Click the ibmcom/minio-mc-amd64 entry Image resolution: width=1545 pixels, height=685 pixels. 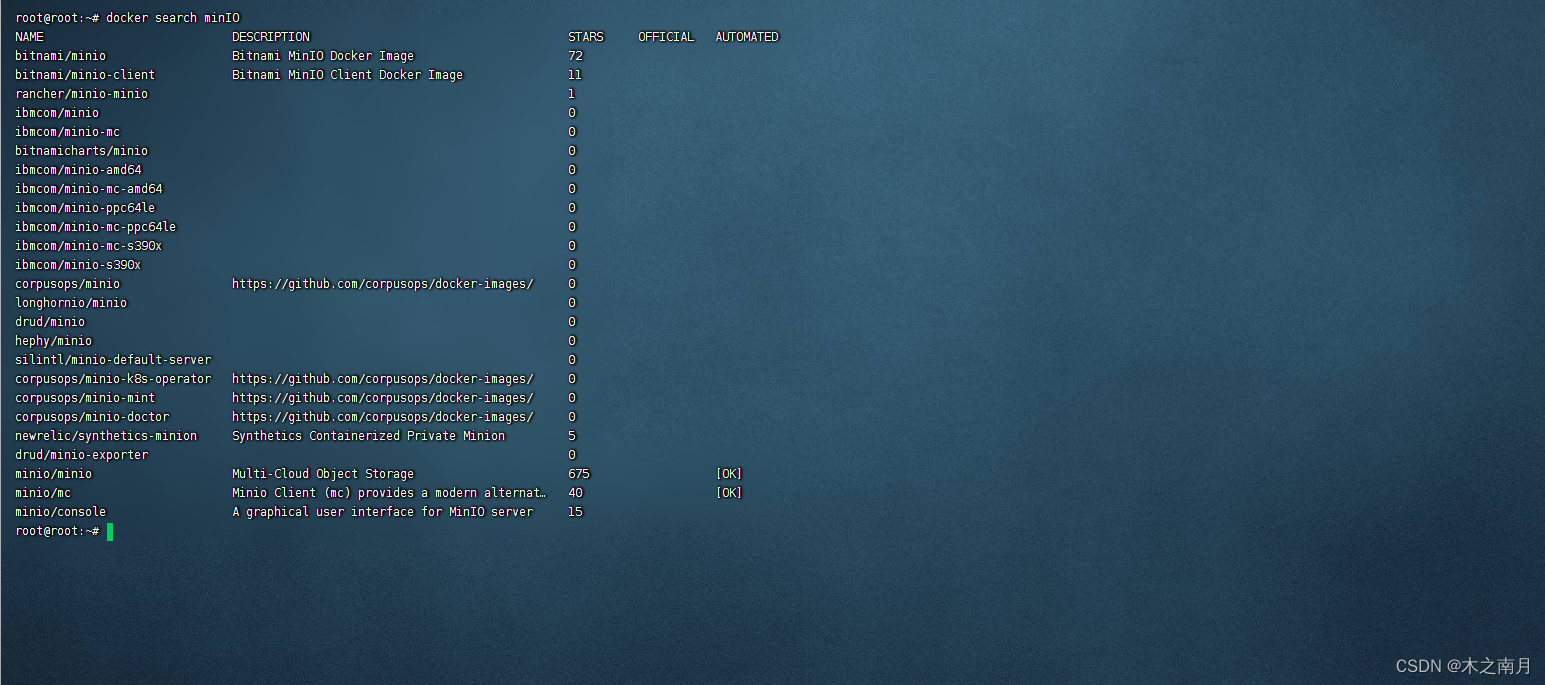tap(89, 189)
